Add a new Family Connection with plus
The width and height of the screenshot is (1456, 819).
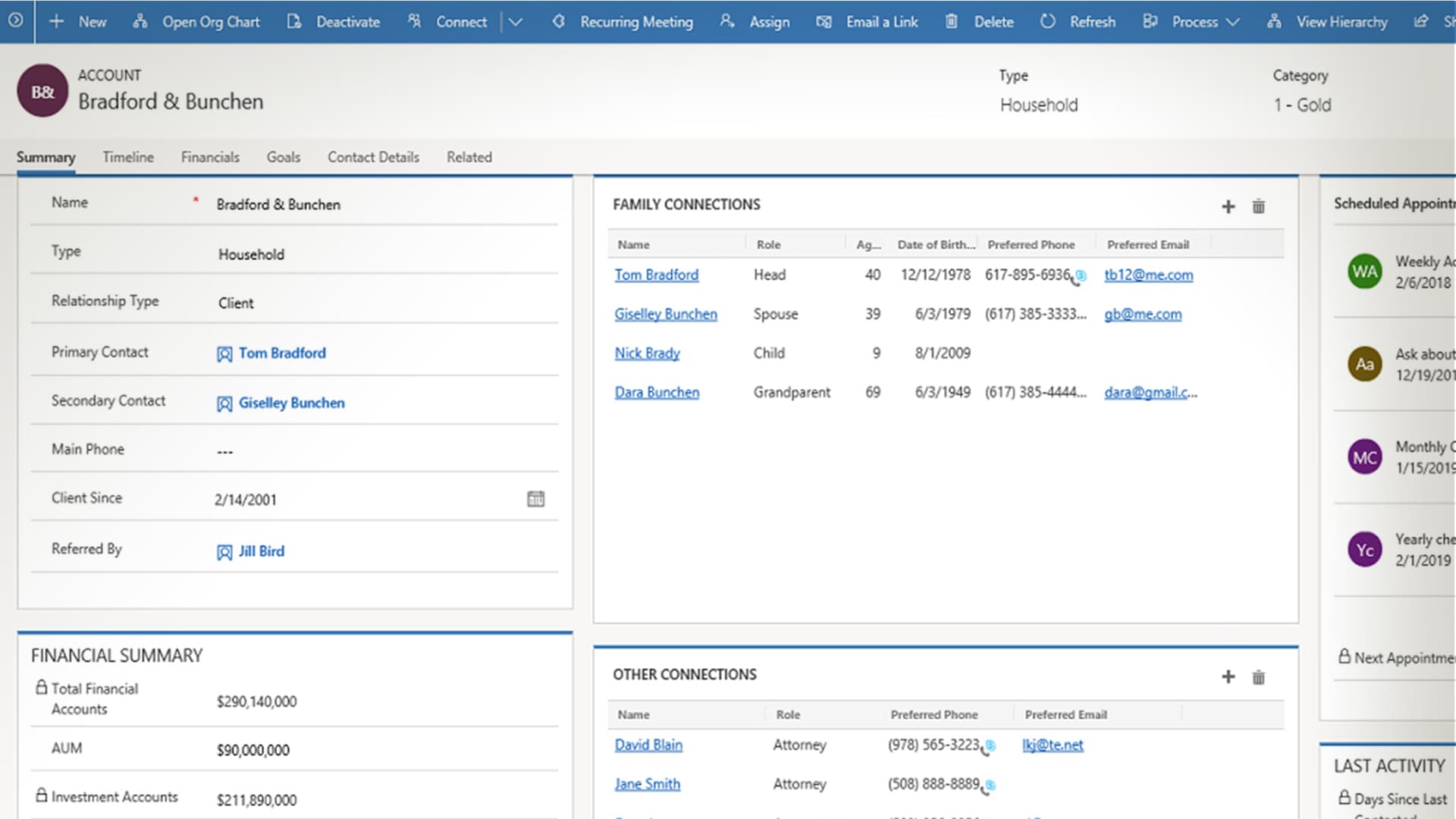(x=1228, y=206)
